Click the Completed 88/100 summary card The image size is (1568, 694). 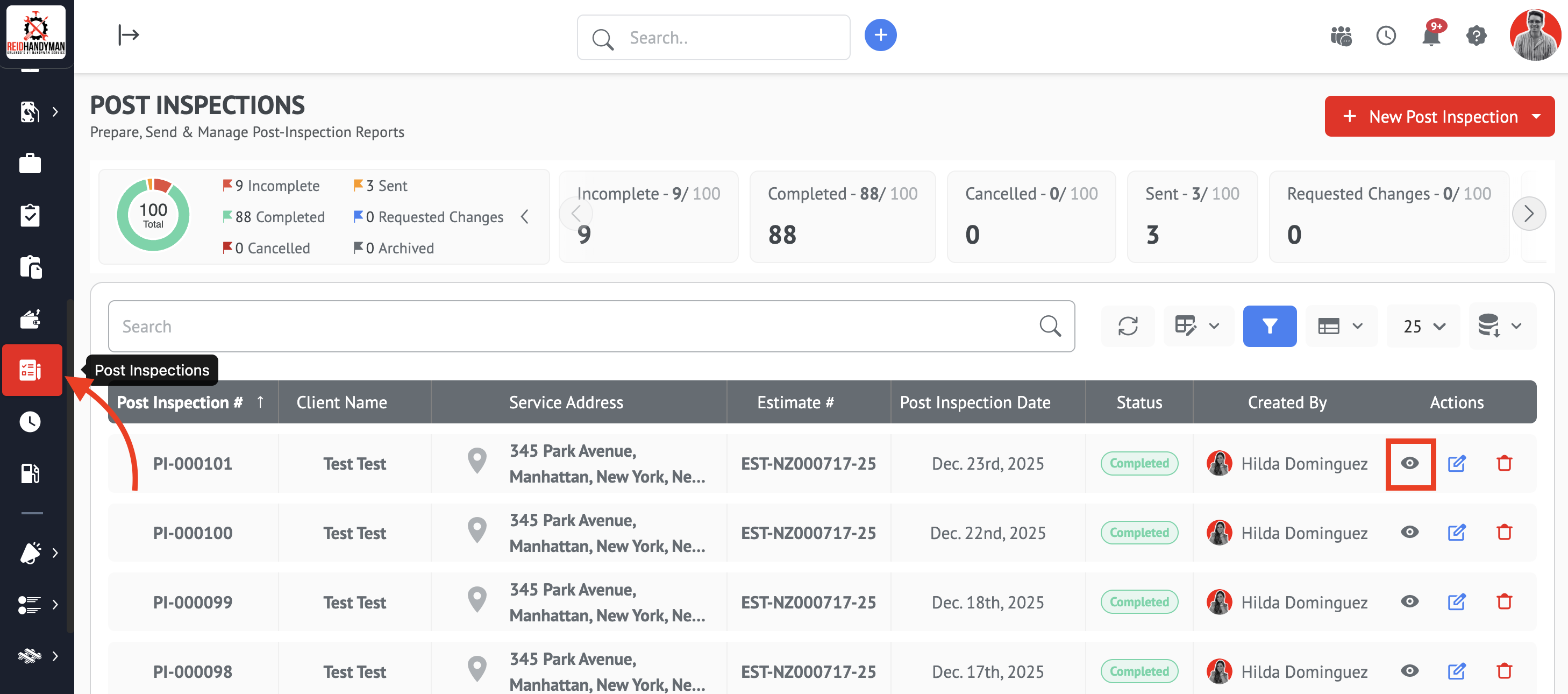842,216
